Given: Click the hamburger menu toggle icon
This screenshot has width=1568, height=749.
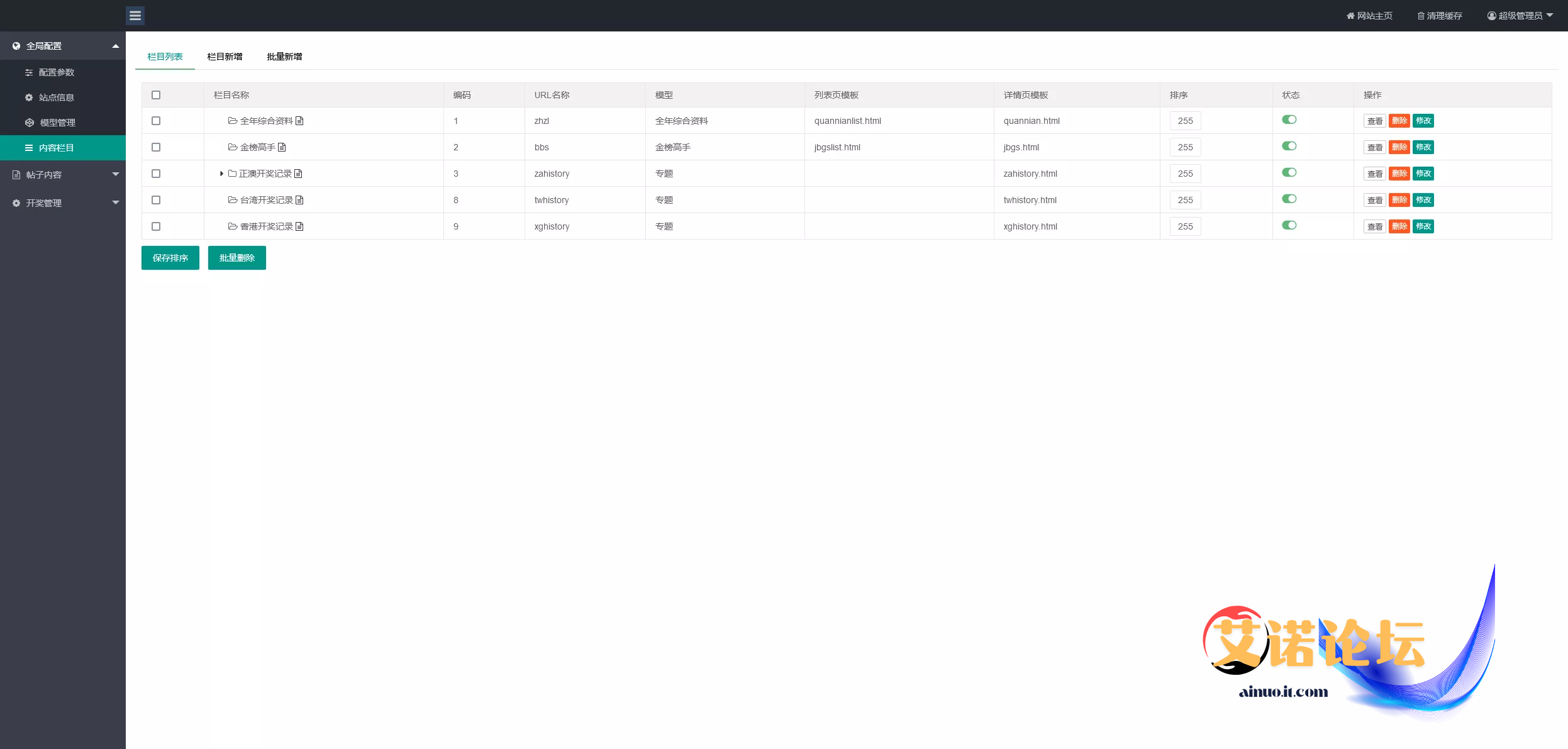Looking at the screenshot, I should (x=135, y=16).
